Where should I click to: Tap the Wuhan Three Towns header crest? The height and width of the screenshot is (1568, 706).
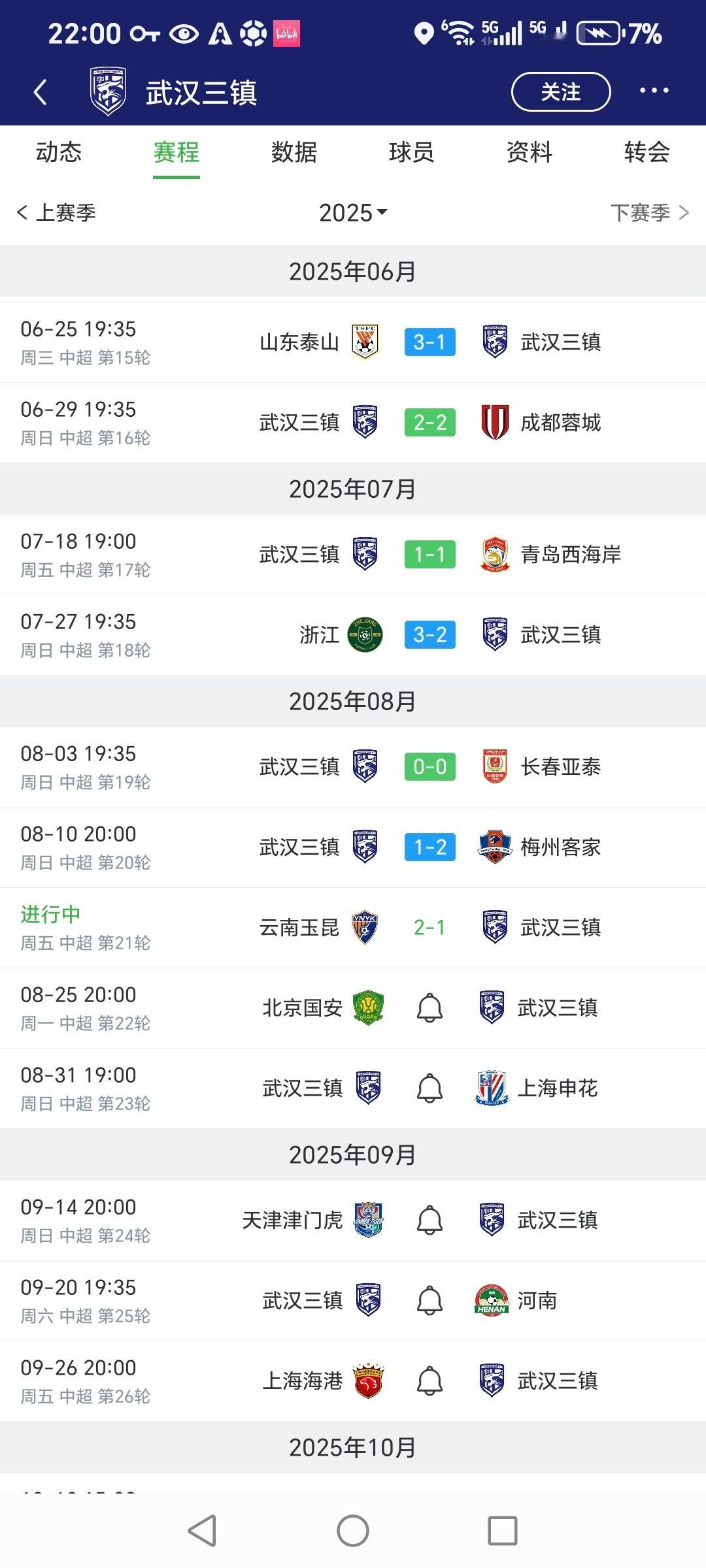(x=108, y=91)
